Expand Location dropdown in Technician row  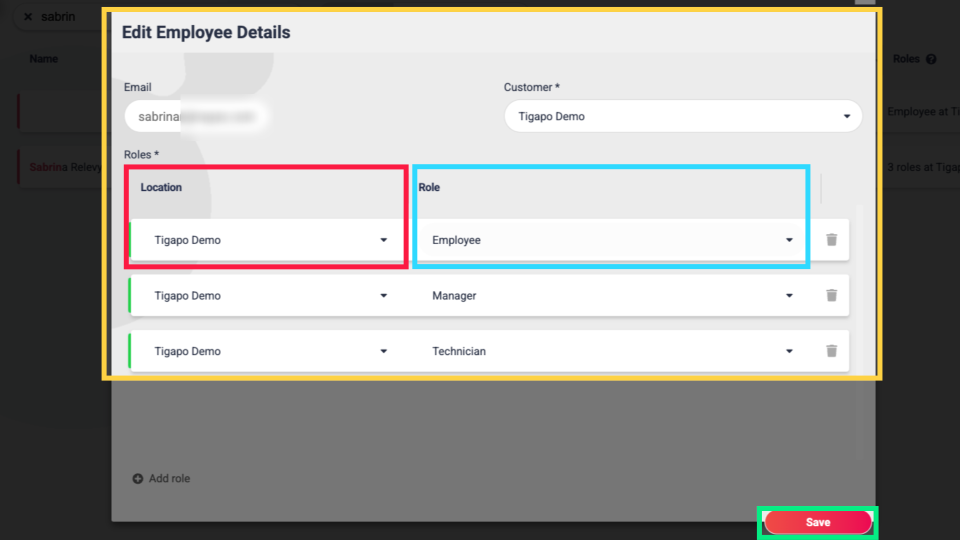[268, 351]
